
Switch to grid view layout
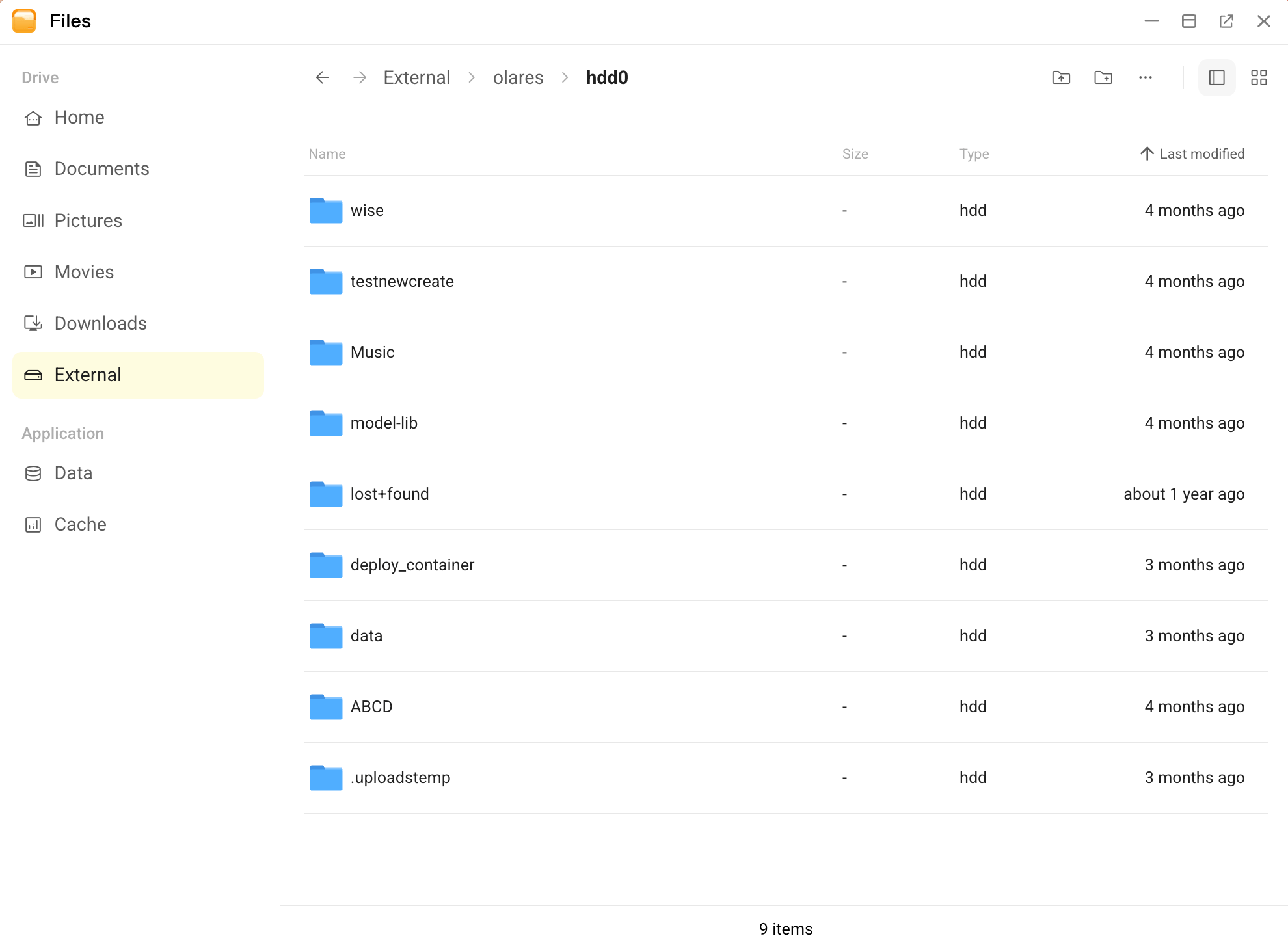[1258, 77]
